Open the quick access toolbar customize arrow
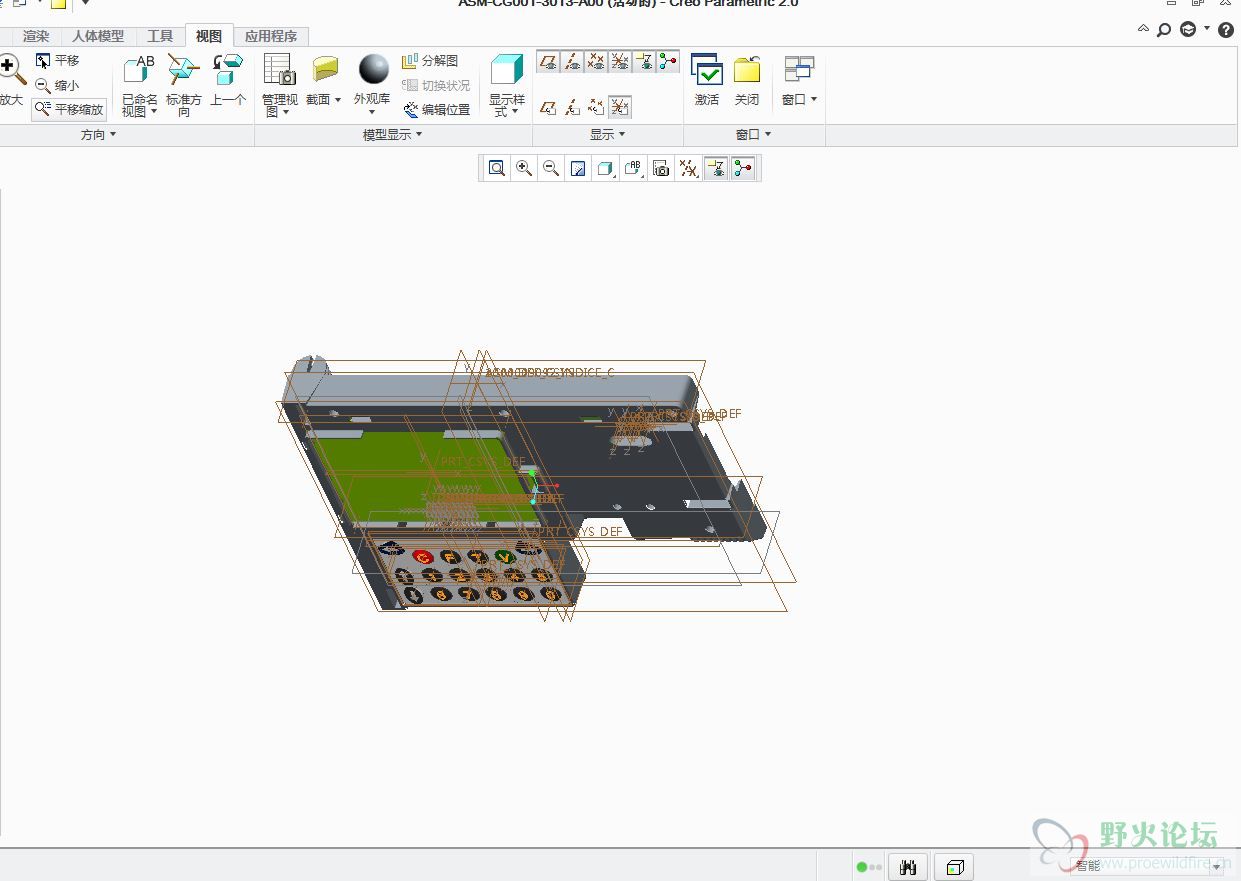 [85, 3]
